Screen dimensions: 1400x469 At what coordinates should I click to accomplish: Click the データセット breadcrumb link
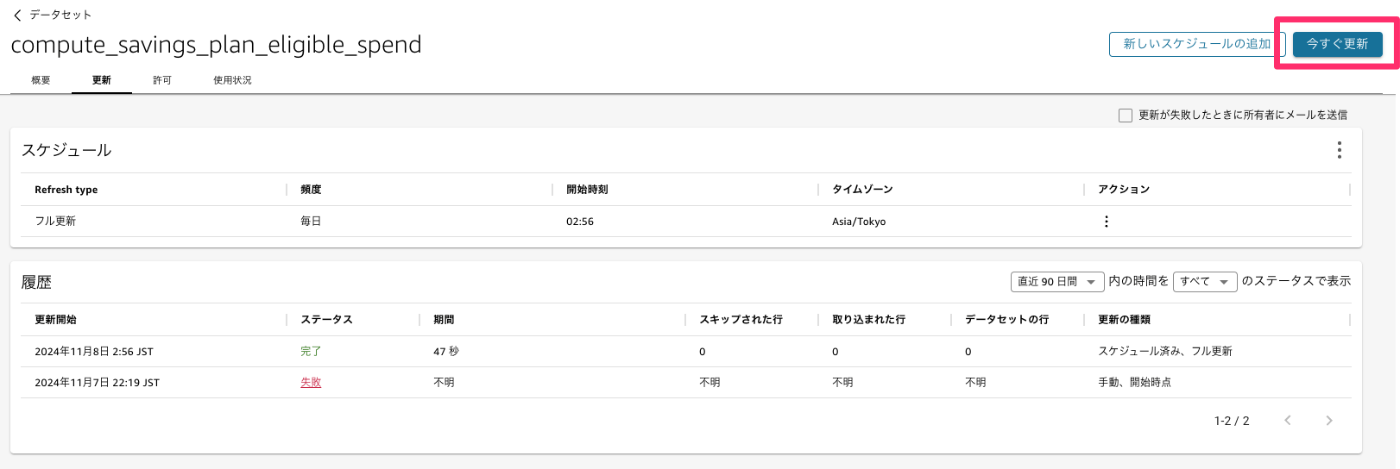pos(60,15)
